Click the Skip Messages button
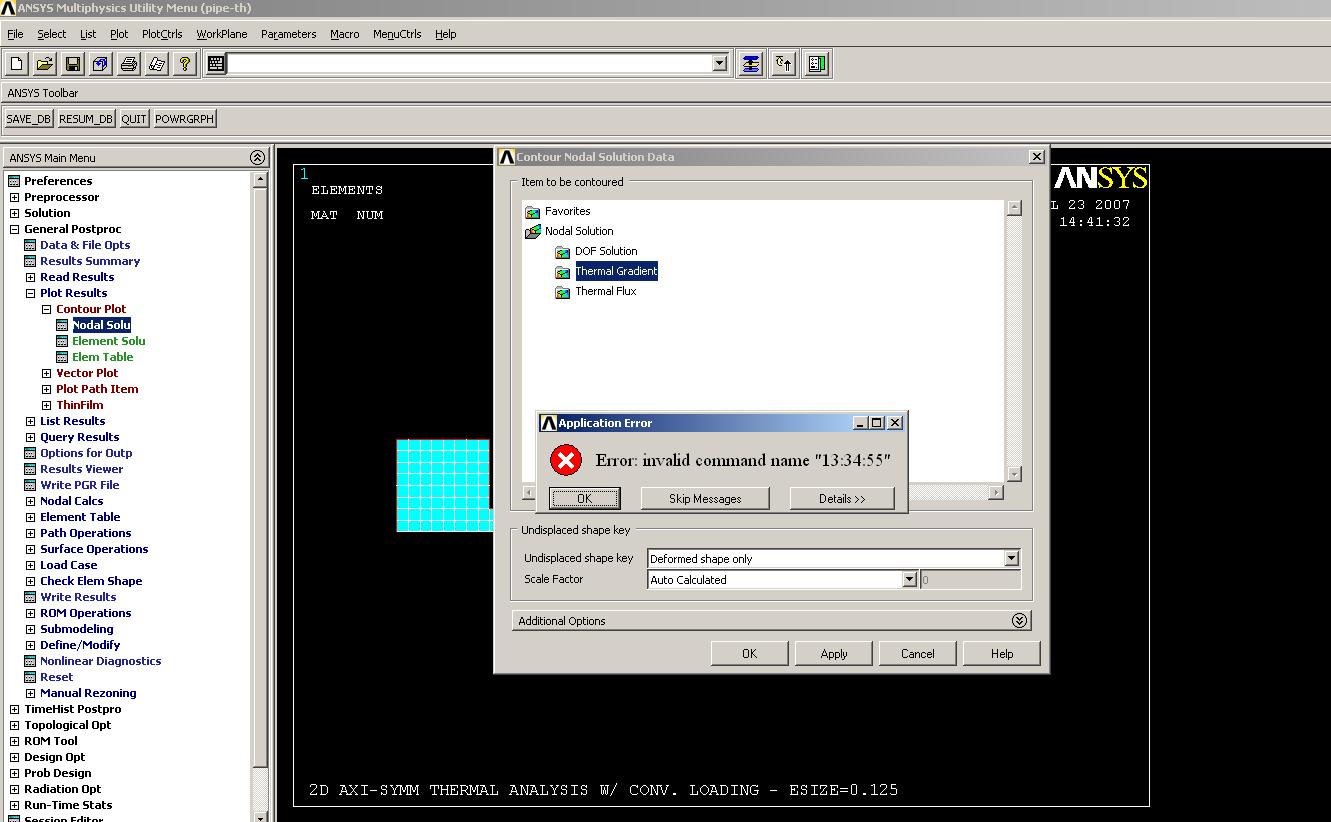The image size is (1331, 822). (x=705, y=498)
